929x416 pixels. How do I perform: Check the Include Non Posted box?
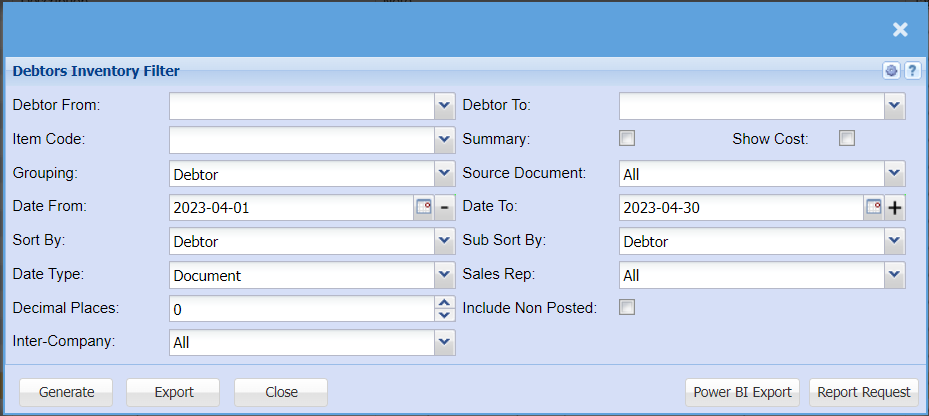point(627,307)
